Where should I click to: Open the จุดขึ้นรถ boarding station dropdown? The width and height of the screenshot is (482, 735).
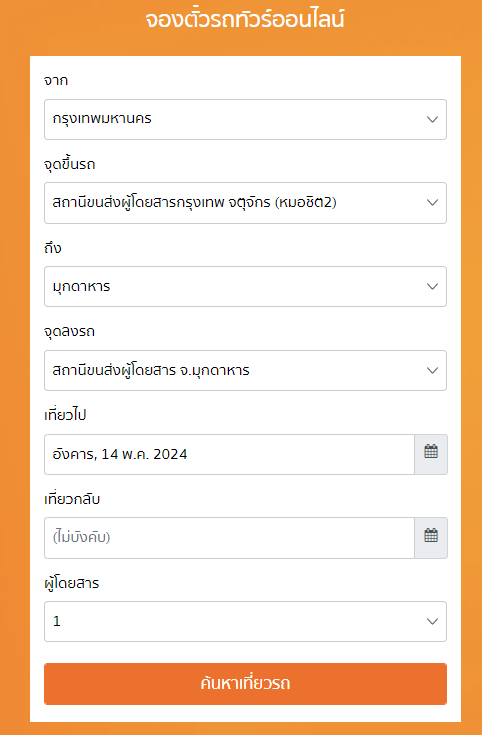click(245, 202)
